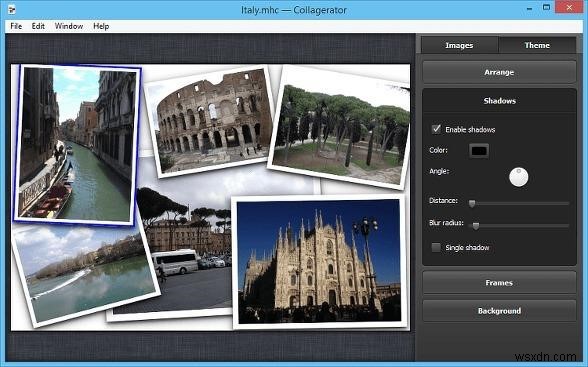Select the Venice canal photo
The height and width of the screenshot is (367, 588).
point(77,144)
